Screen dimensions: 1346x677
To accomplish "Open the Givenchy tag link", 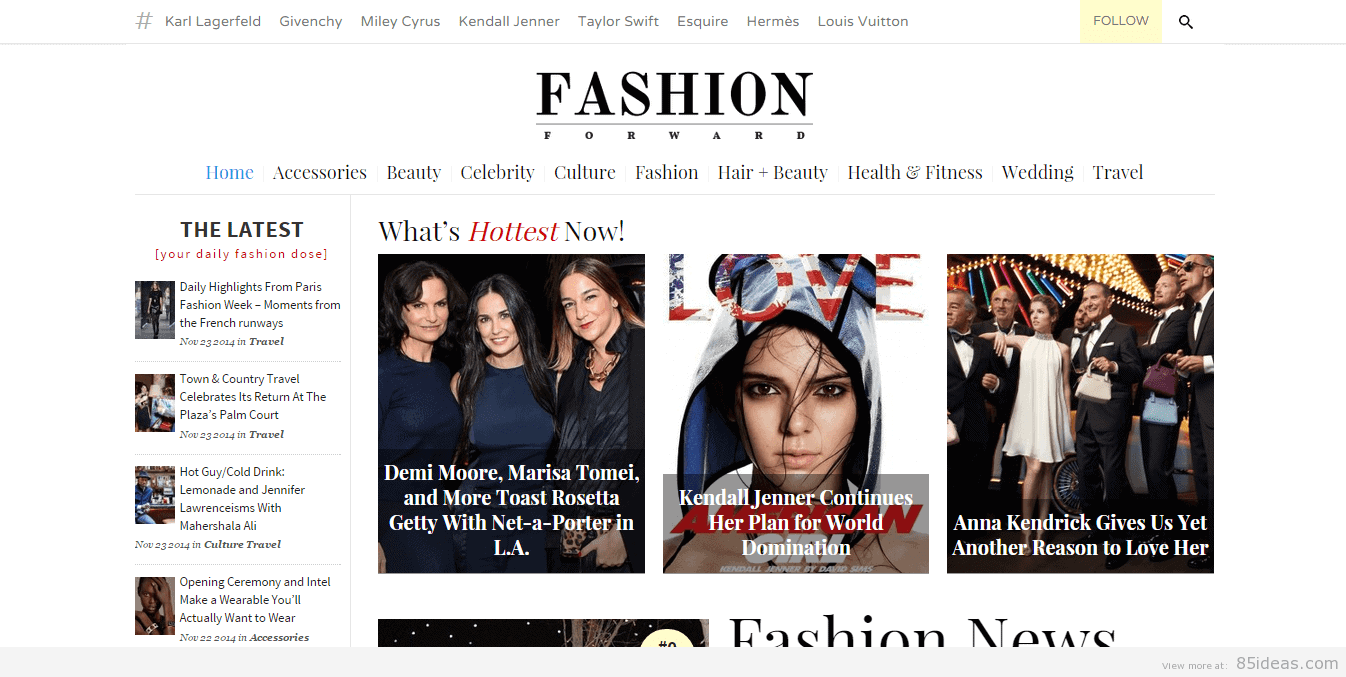I will point(311,21).
